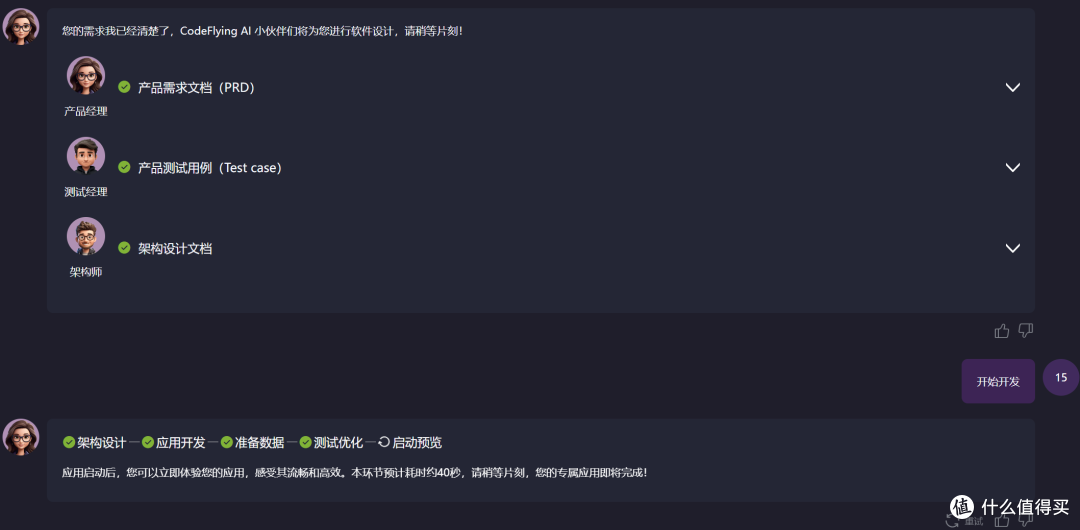This screenshot has width=1080, height=530.
Task: Click the Test Manager avatar above 测试经理
Action: click(x=86, y=156)
